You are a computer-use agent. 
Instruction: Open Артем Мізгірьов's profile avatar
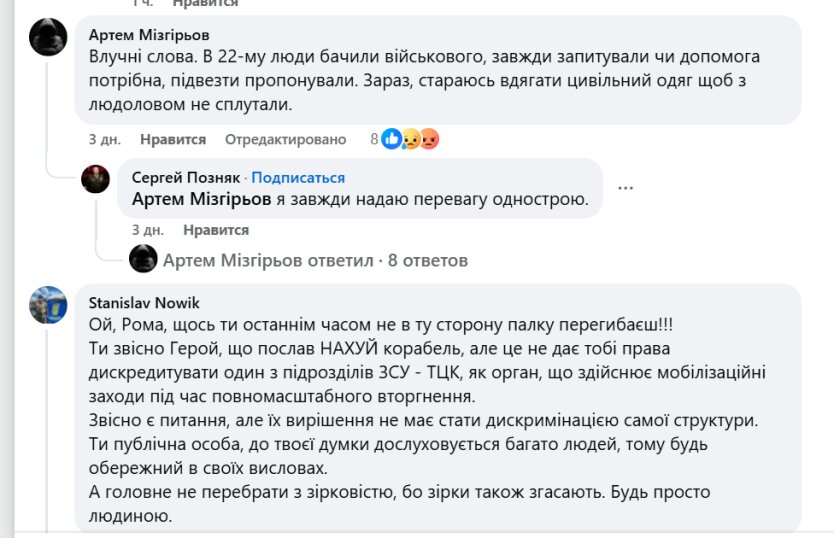coord(48,38)
